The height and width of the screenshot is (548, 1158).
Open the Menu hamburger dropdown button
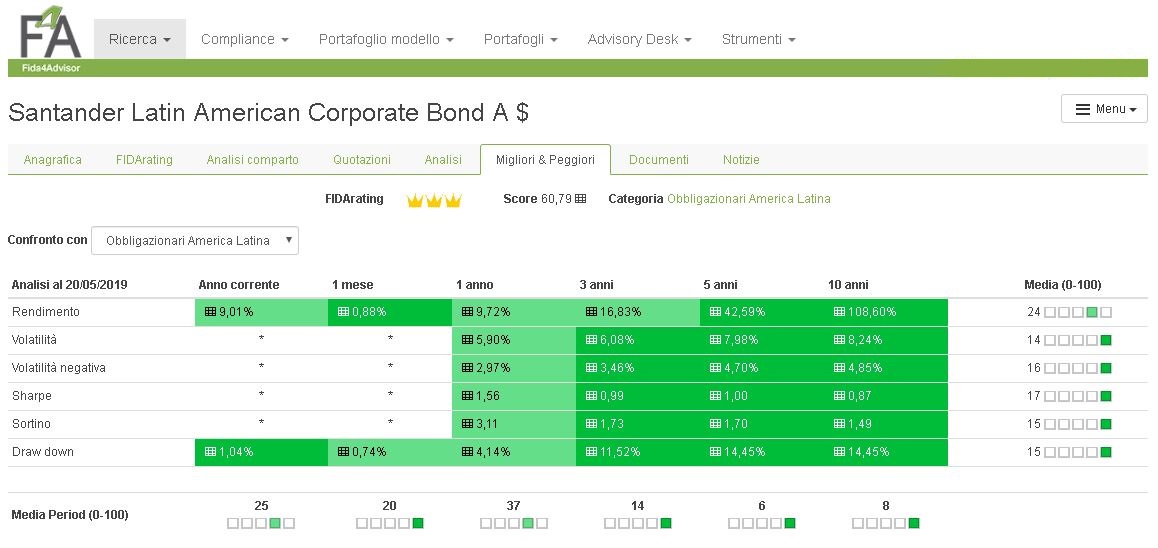pos(1104,109)
